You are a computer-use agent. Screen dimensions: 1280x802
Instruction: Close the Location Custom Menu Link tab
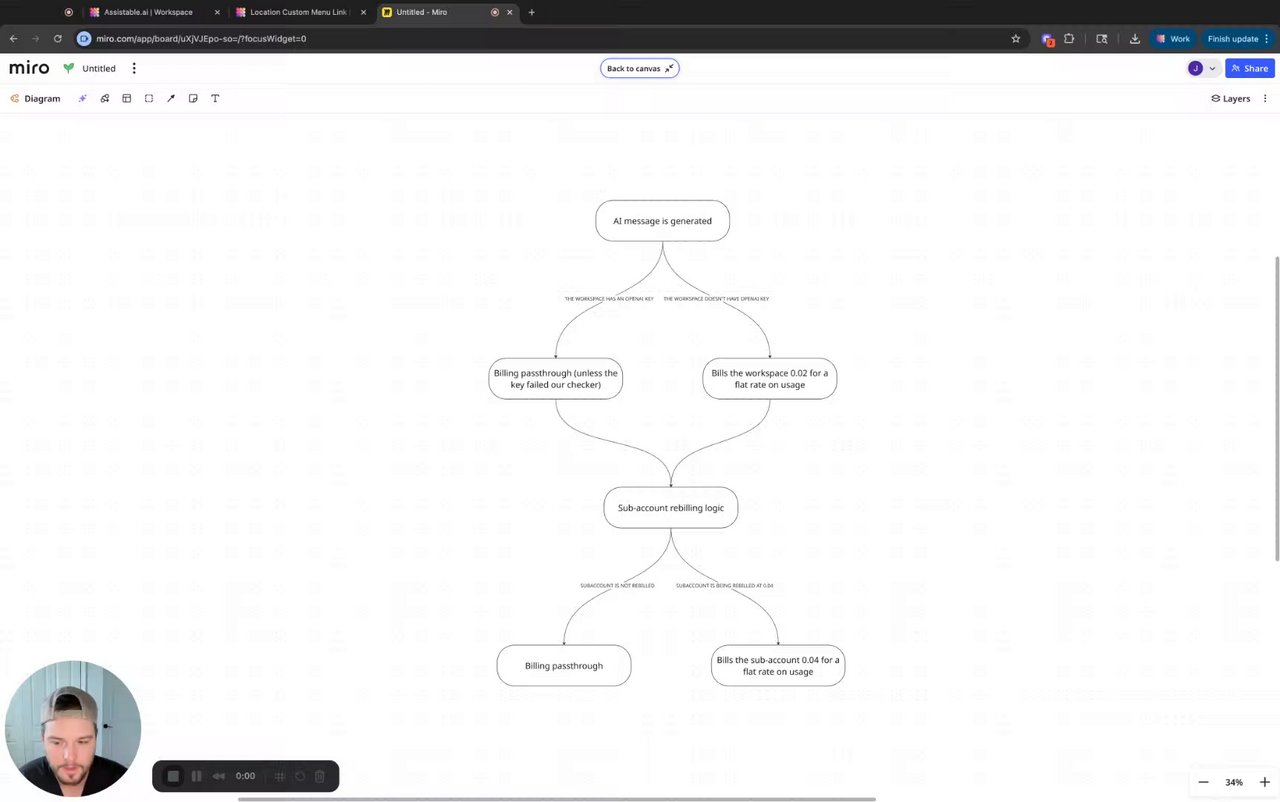363,12
